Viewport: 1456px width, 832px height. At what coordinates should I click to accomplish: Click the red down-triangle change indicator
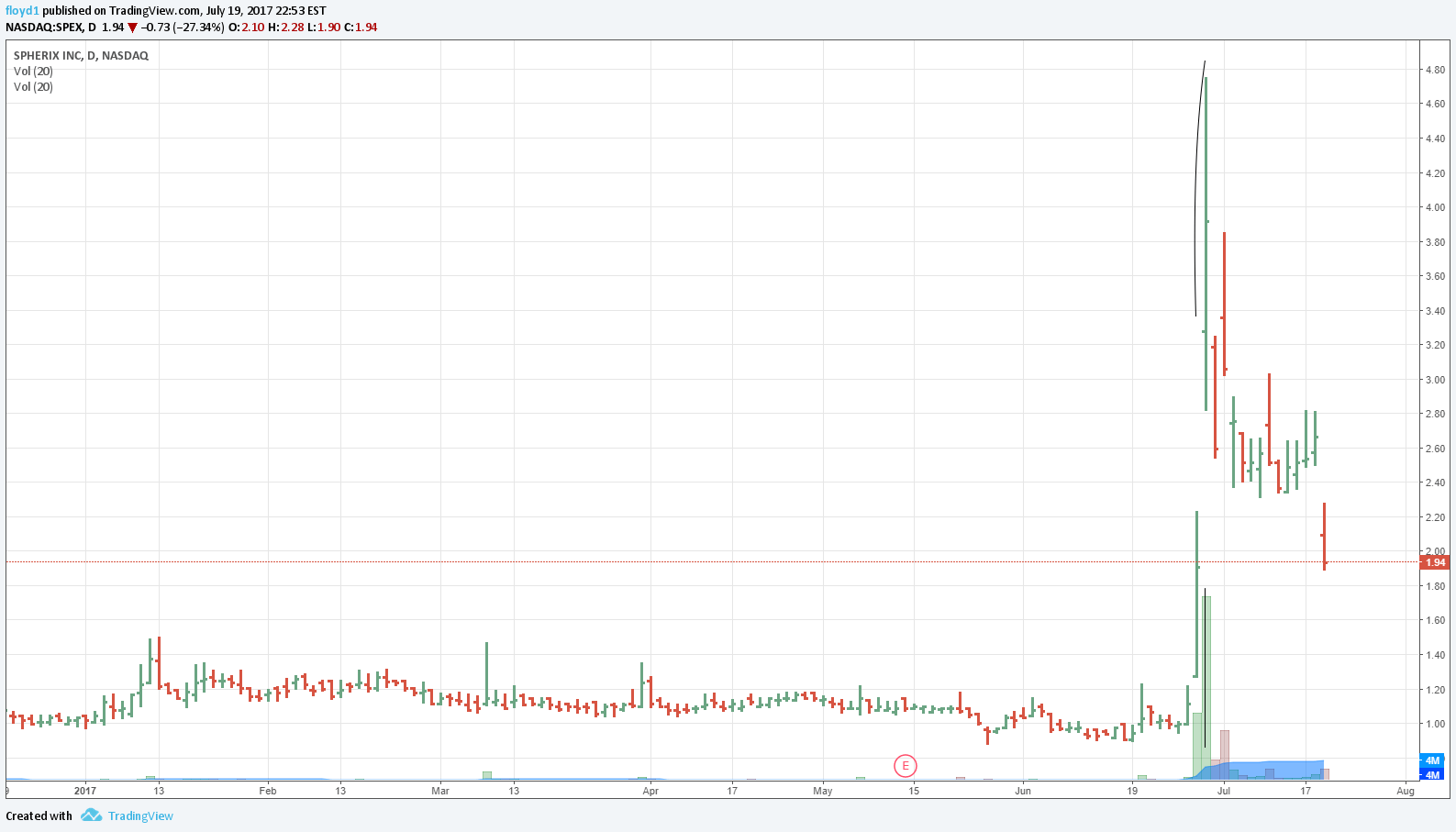[133, 28]
